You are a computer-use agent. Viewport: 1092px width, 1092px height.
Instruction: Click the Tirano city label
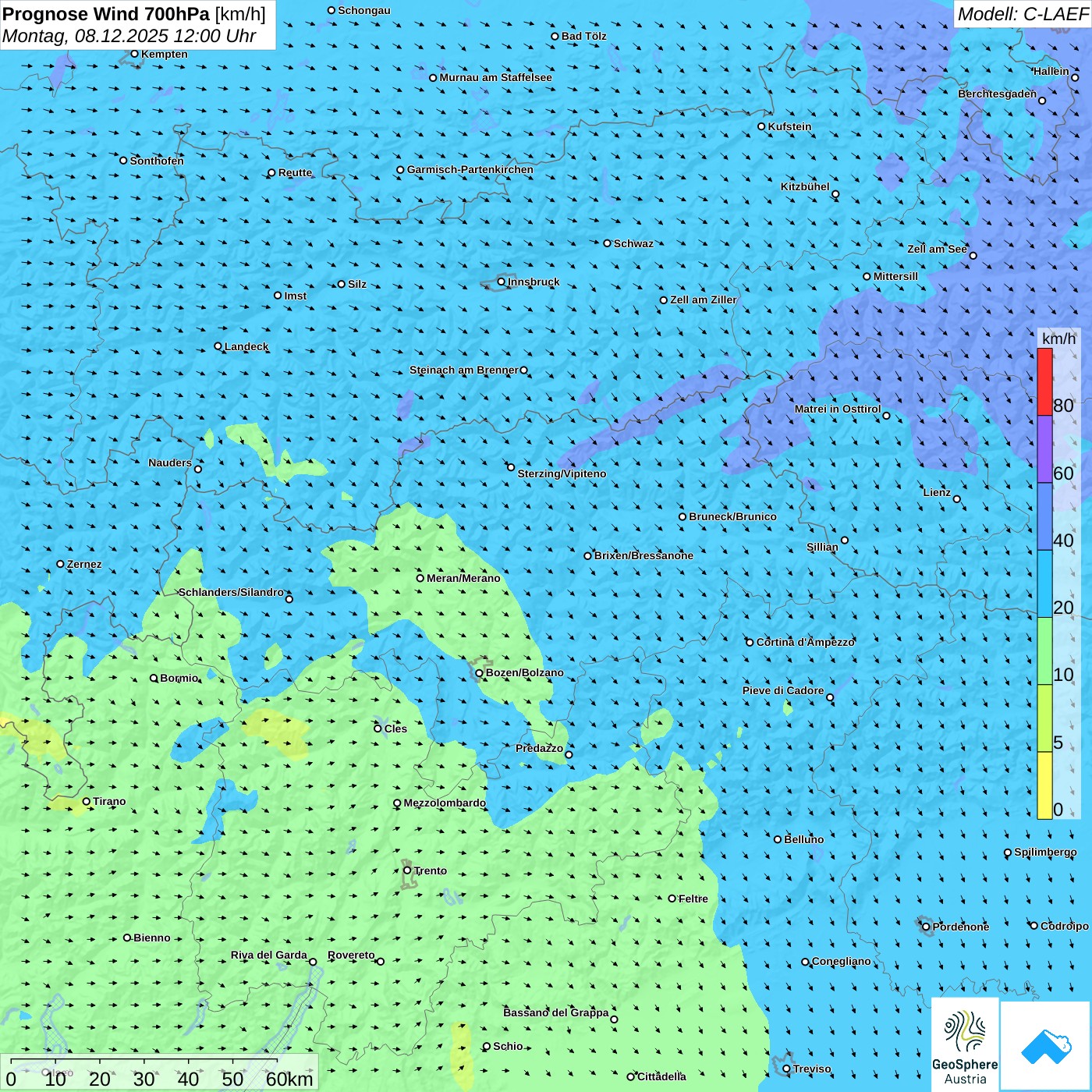(x=109, y=801)
